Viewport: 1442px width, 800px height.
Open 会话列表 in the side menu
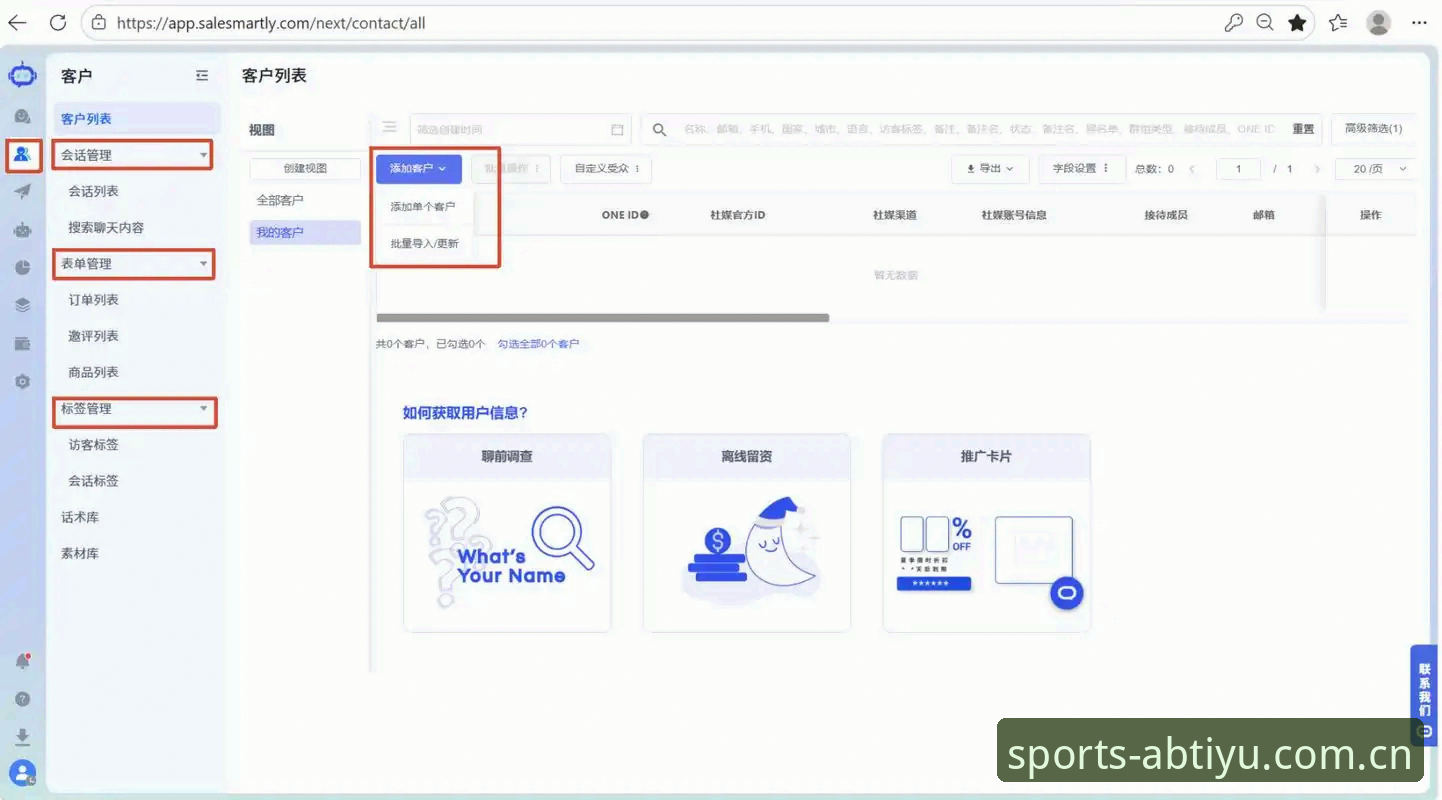94,191
